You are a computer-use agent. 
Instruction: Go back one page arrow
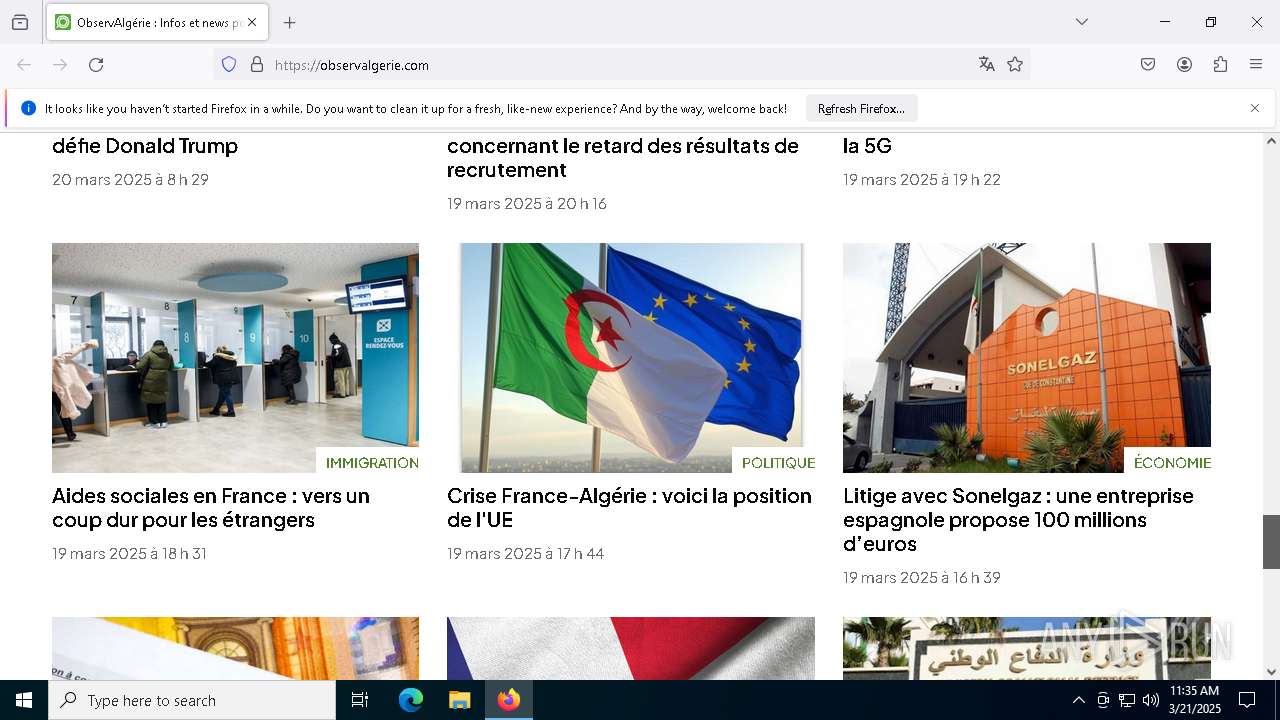(x=24, y=65)
